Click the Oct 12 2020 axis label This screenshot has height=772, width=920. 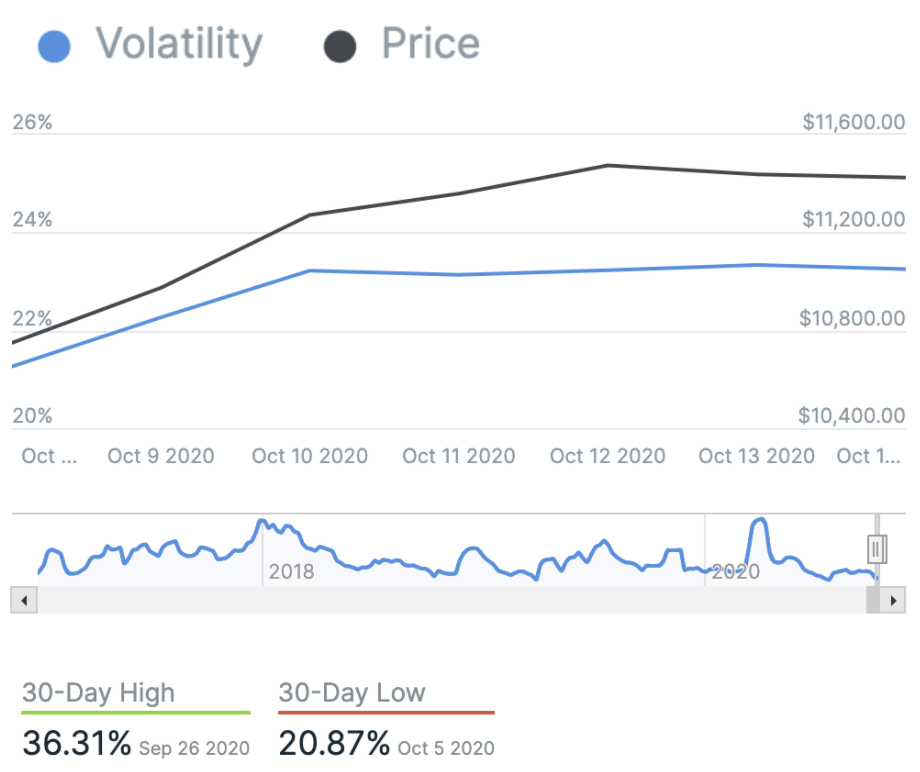(607, 456)
